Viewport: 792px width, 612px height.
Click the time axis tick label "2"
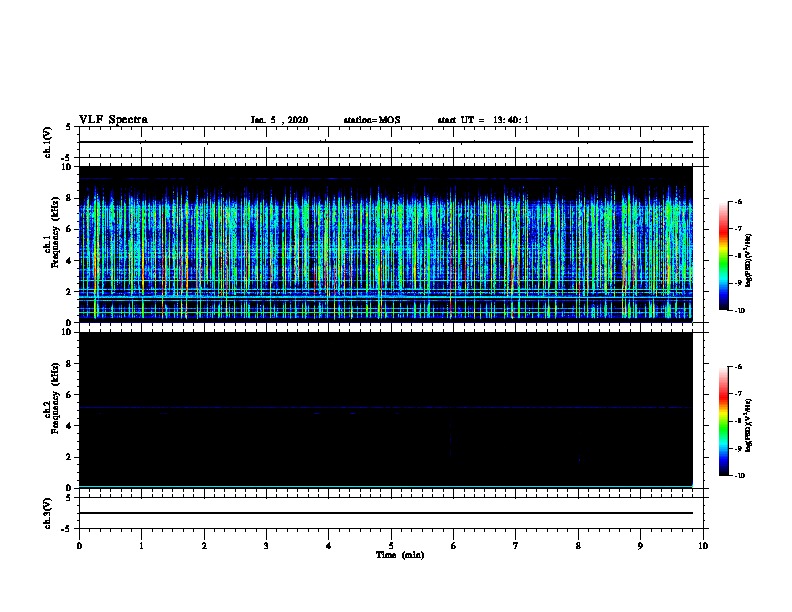coord(204,546)
